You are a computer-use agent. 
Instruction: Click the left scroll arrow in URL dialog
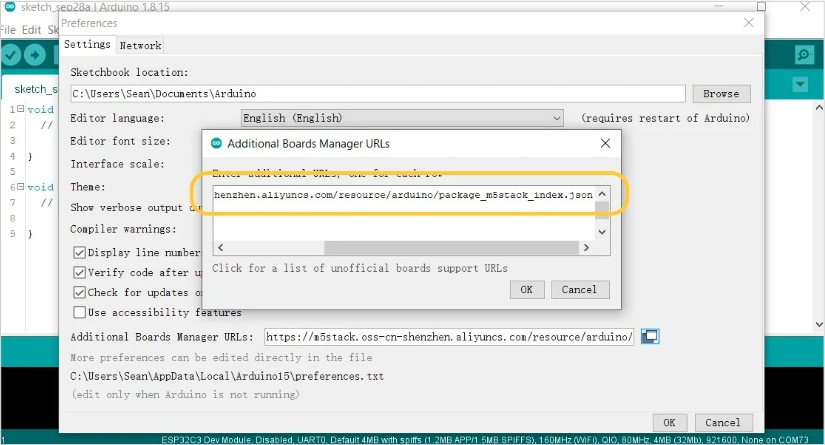220,248
